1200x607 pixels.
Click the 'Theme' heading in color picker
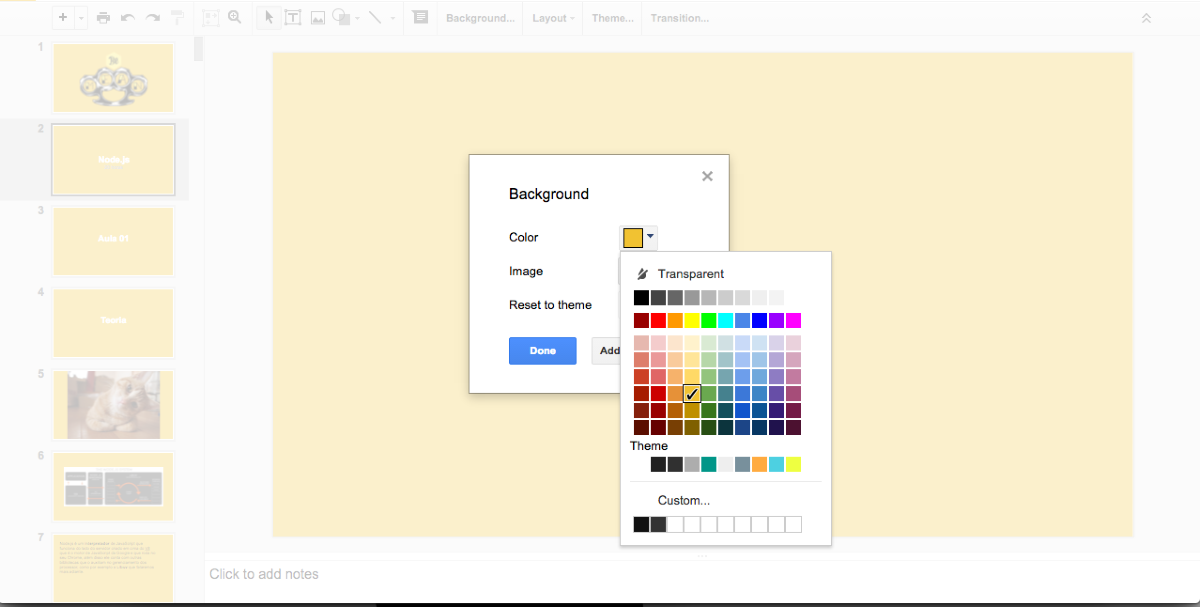649,446
